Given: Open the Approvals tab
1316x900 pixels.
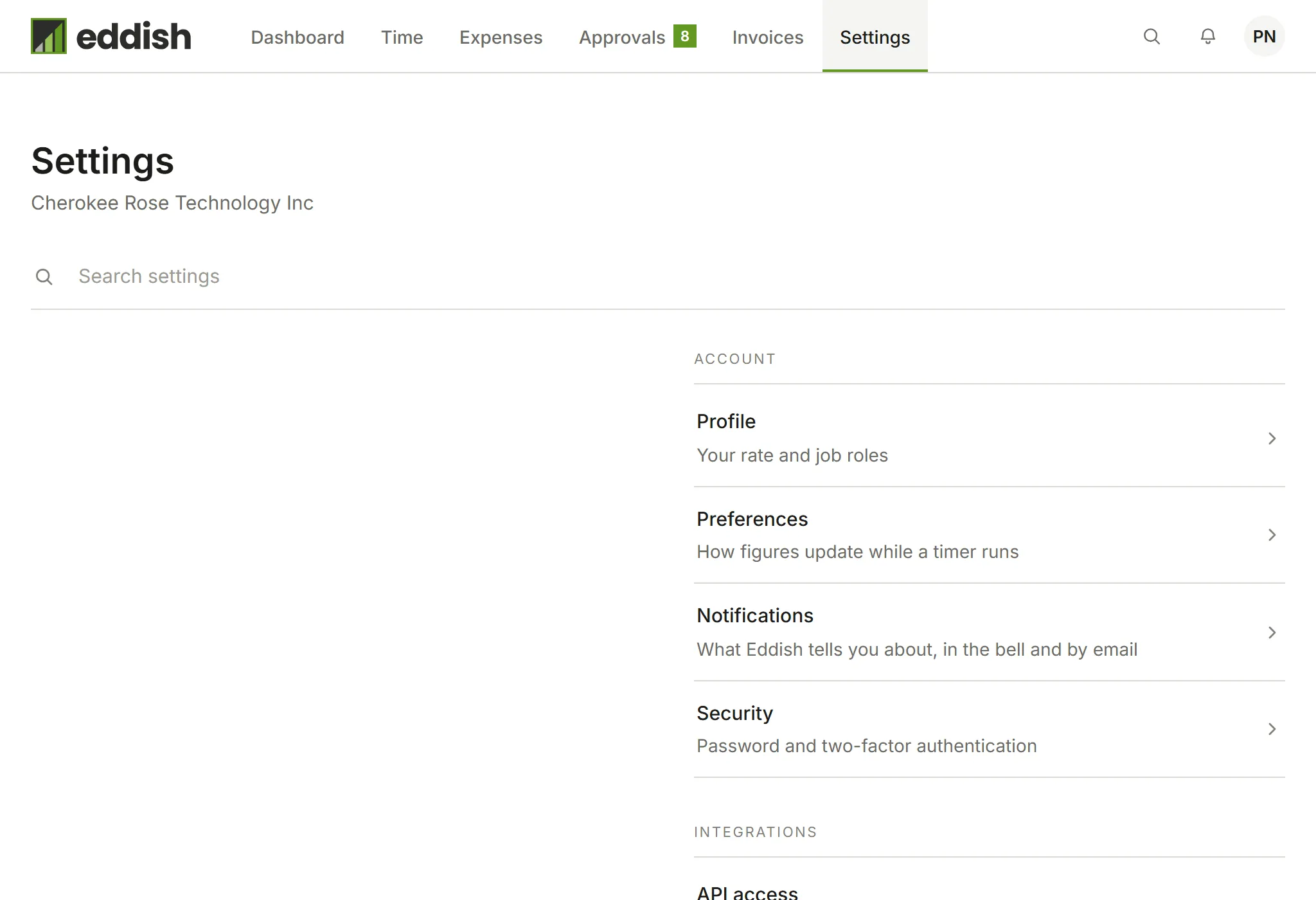Looking at the screenshot, I should point(637,37).
